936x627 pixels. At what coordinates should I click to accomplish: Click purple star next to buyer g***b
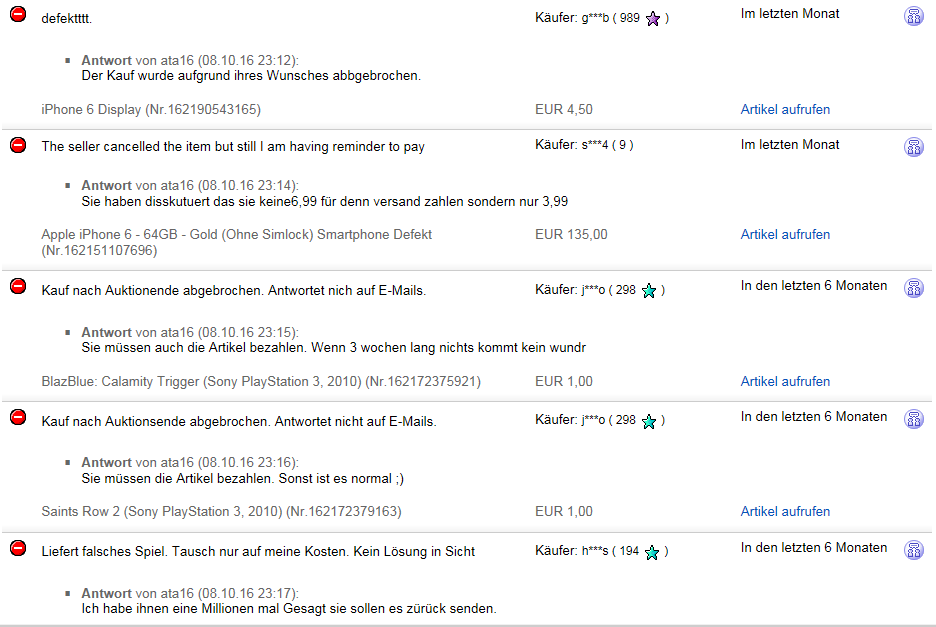point(653,19)
